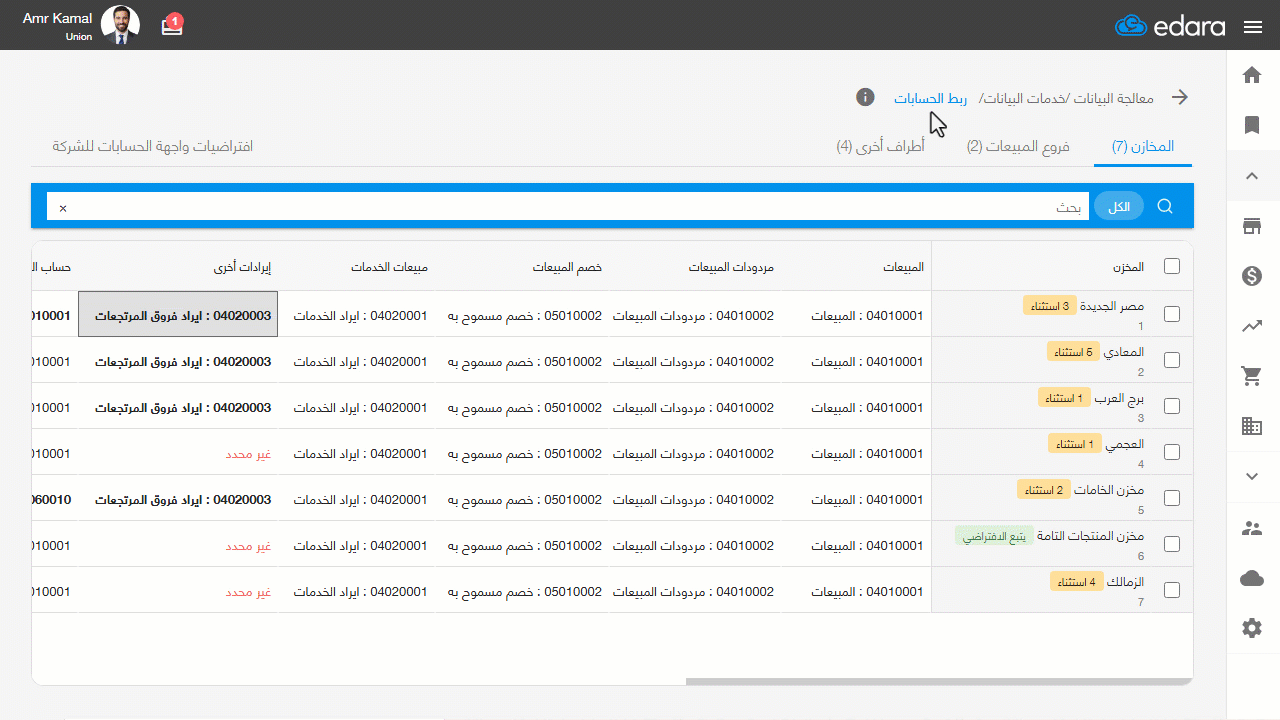Toggle the select-all header checkbox

(1172, 266)
